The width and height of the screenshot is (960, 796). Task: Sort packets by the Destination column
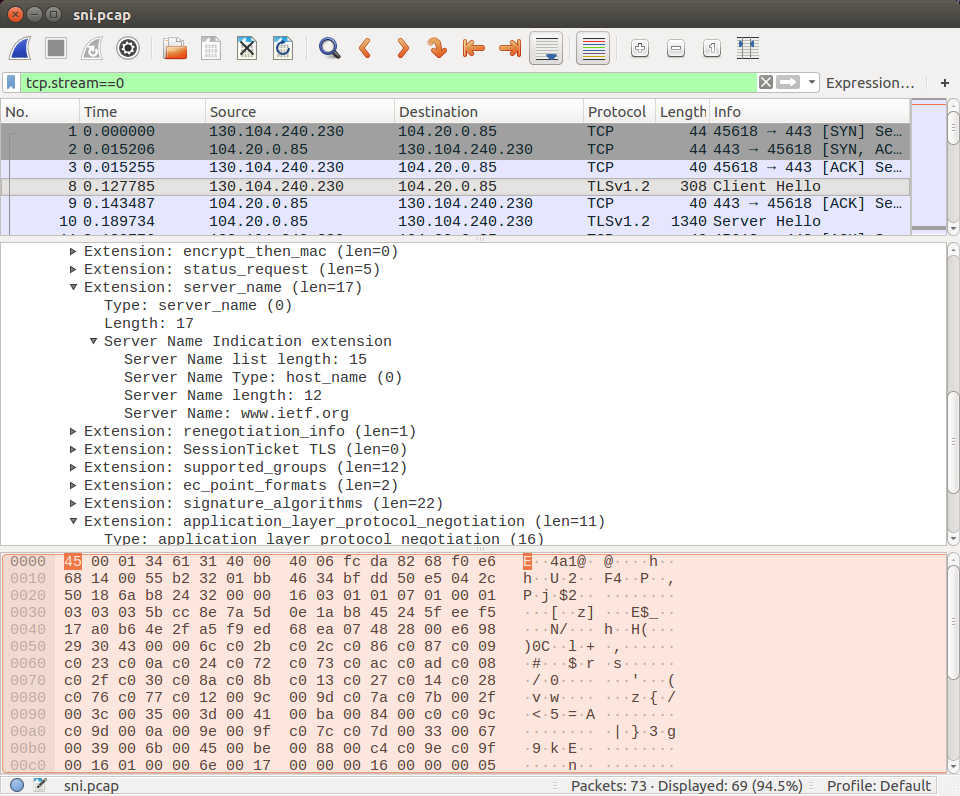(489, 112)
